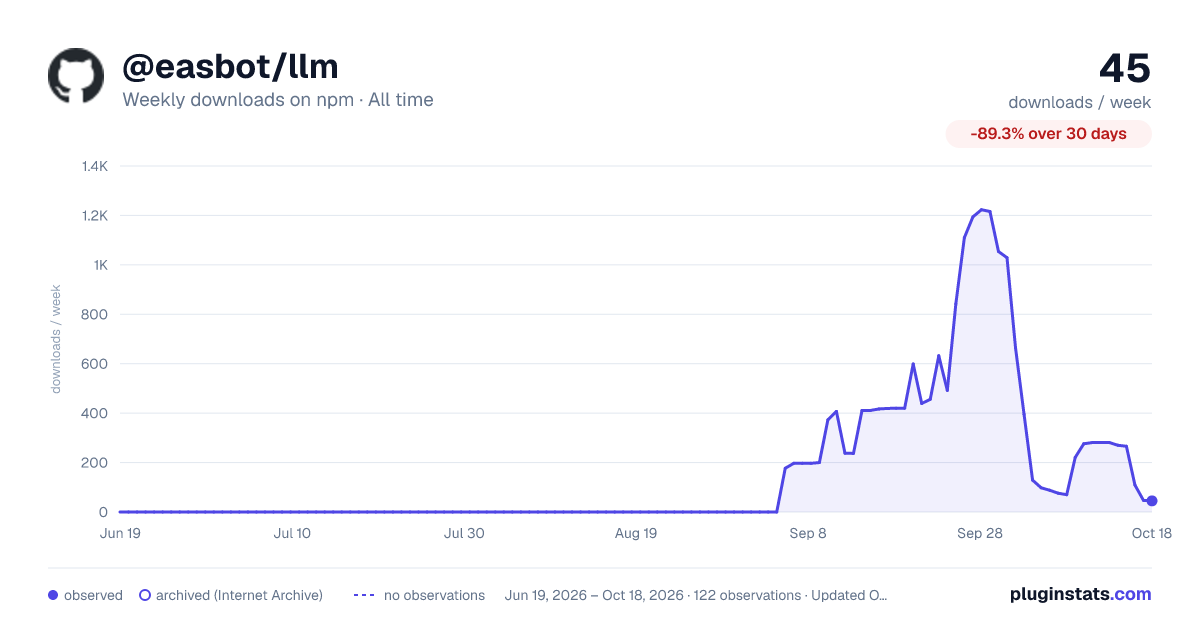Click the Jun 19 x-axis label
The image size is (1200, 630).
tap(120, 533)
